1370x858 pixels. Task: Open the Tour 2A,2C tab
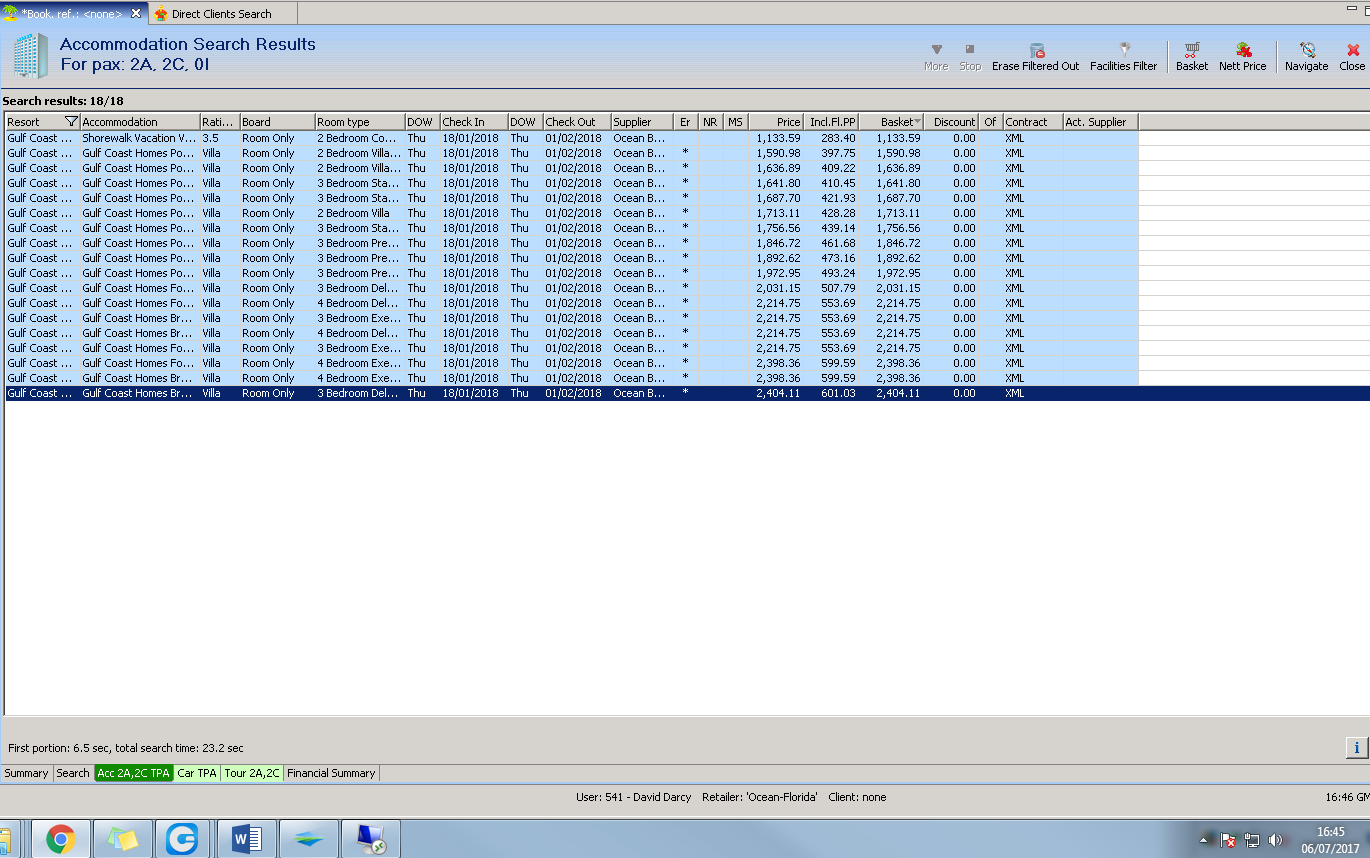tap(252, 773)
